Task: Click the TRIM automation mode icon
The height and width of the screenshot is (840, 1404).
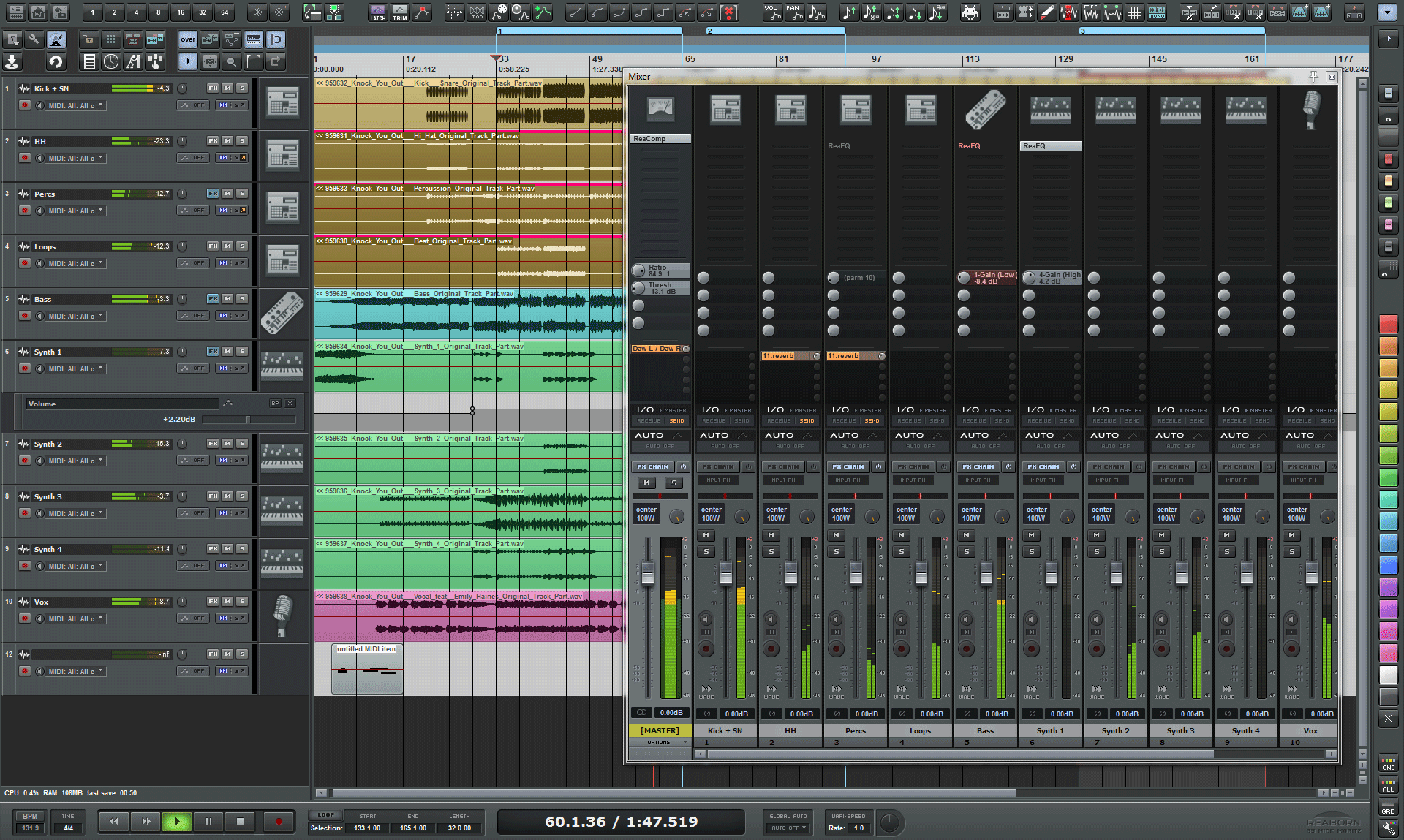Action: coord(400,12)
